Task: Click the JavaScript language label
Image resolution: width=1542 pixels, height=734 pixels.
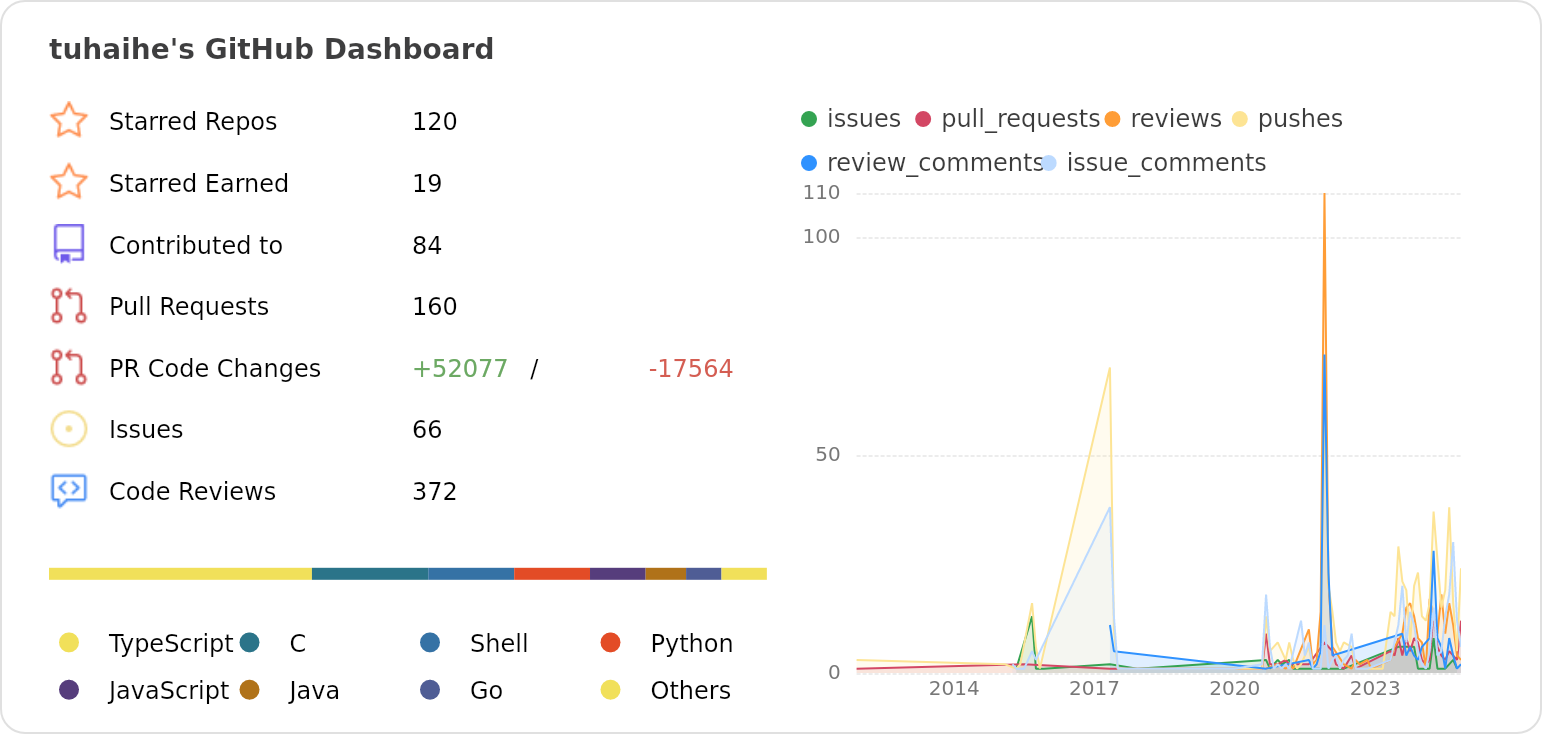Action: [x=169, y=691]
